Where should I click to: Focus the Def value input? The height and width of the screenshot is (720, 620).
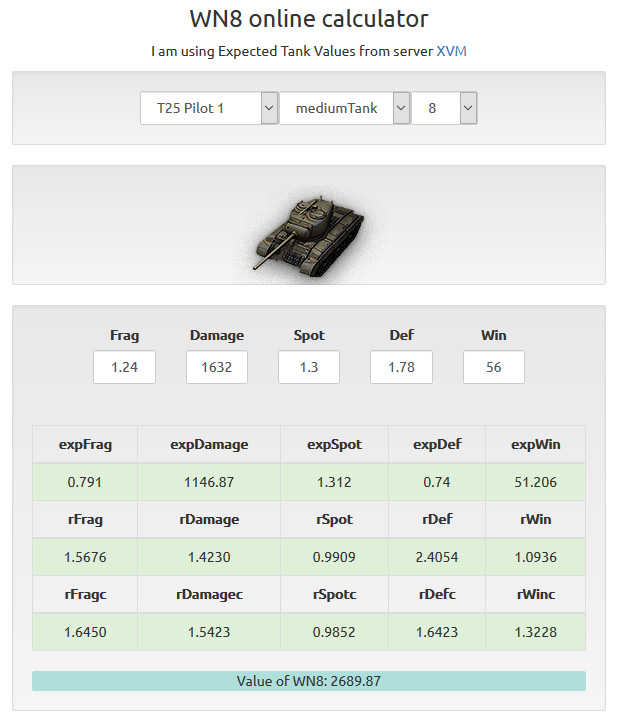coord(401,367)
